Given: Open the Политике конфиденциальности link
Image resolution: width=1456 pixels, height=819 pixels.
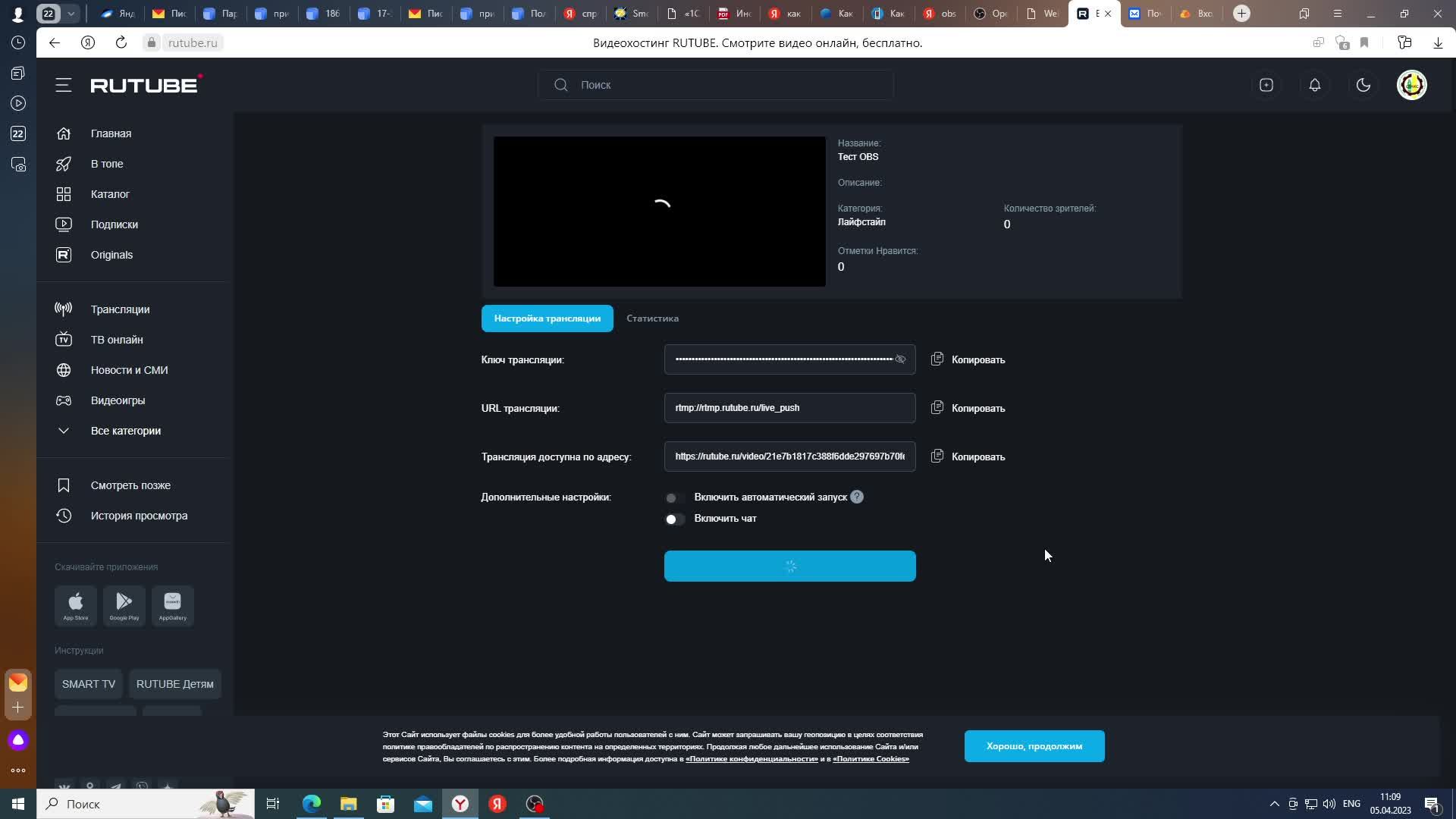Looking at the screenshot, I should (751, 759).
